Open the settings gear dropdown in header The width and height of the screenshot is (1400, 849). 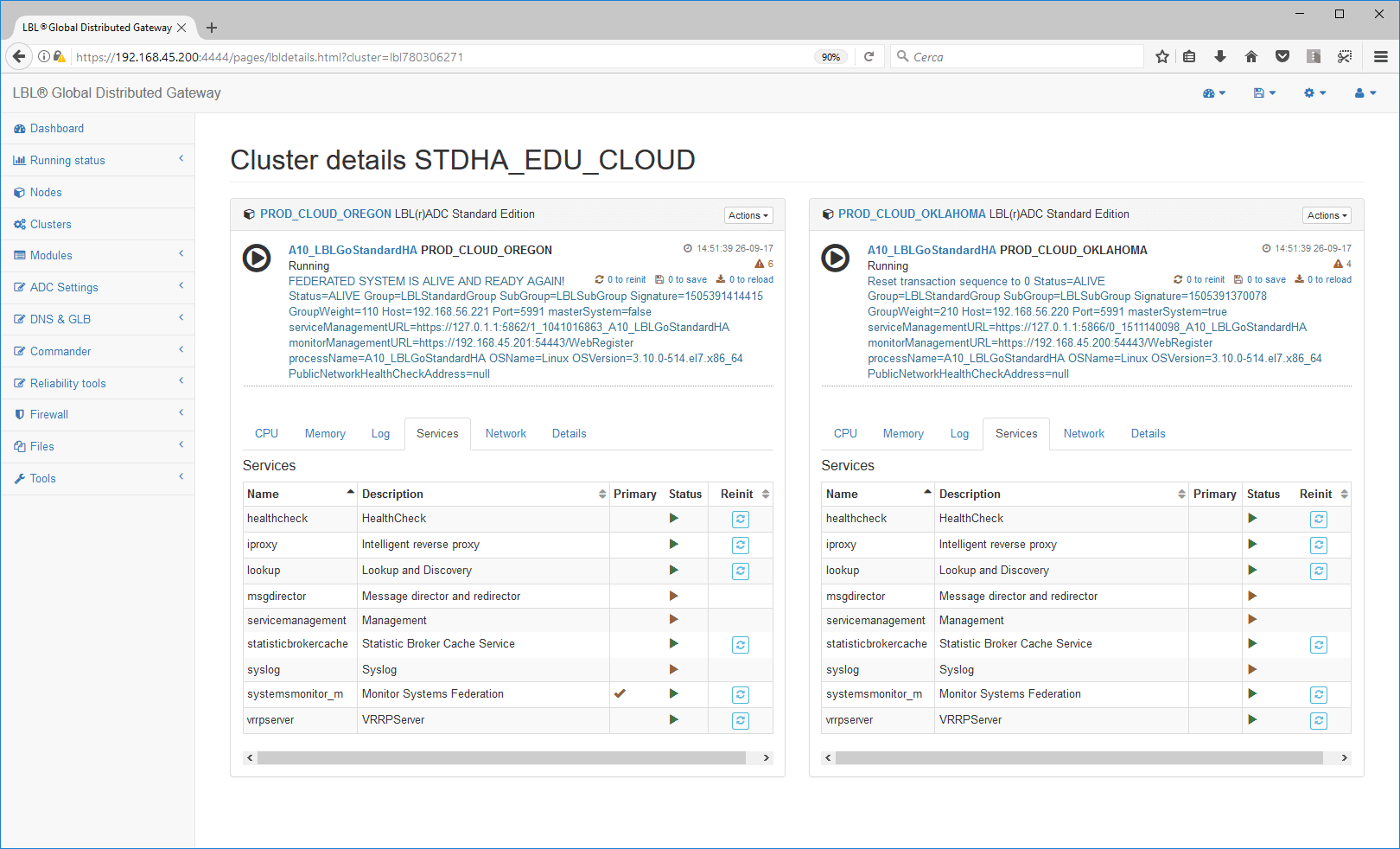(x=1314, y=93)
